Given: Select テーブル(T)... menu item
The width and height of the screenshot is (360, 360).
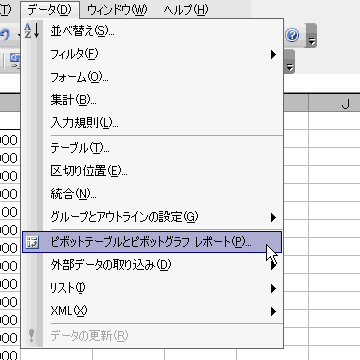Looking at the screenshot, I should tap(153, 148).
